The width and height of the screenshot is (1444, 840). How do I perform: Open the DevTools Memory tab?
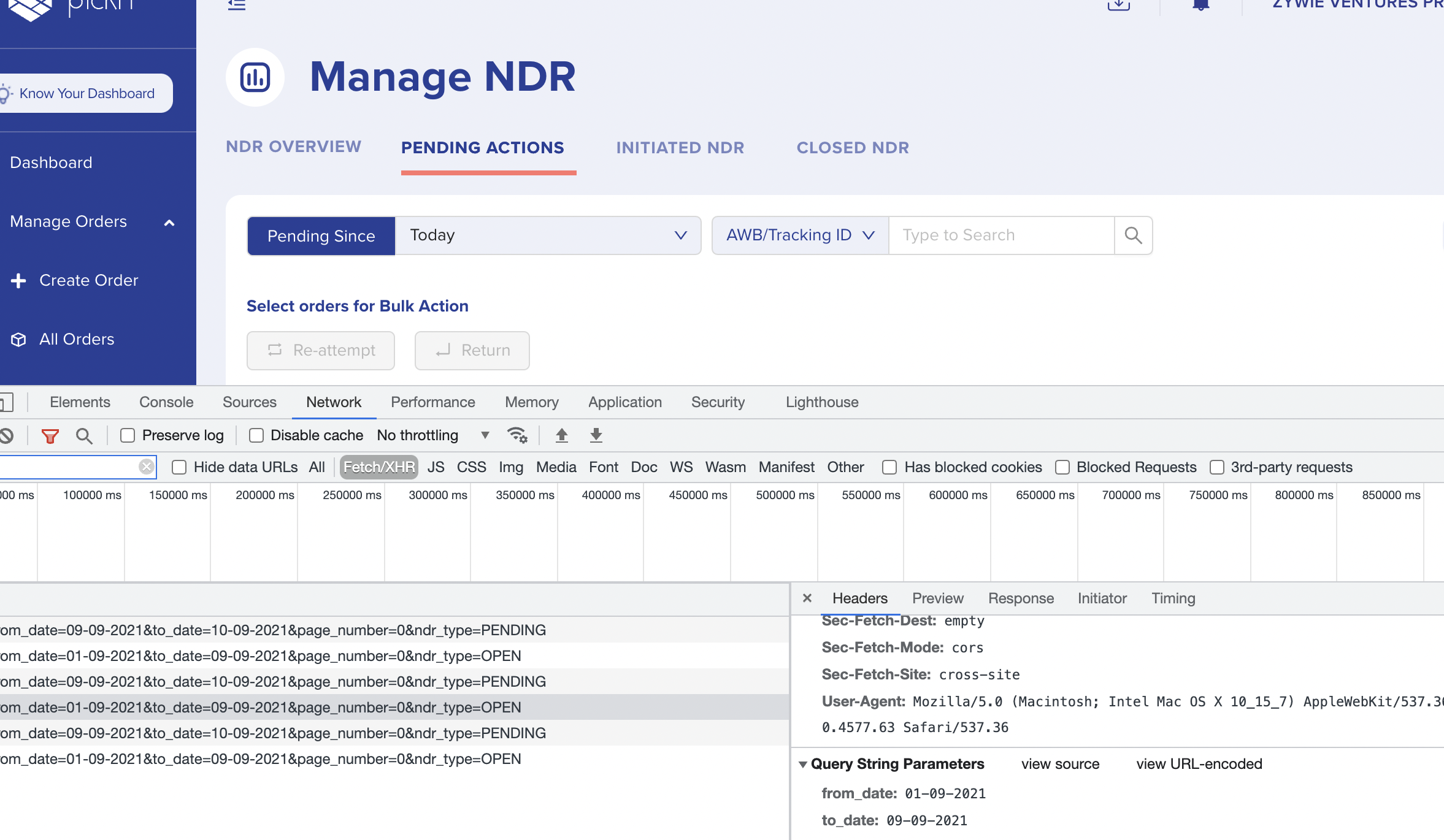[x=532, y=402]
